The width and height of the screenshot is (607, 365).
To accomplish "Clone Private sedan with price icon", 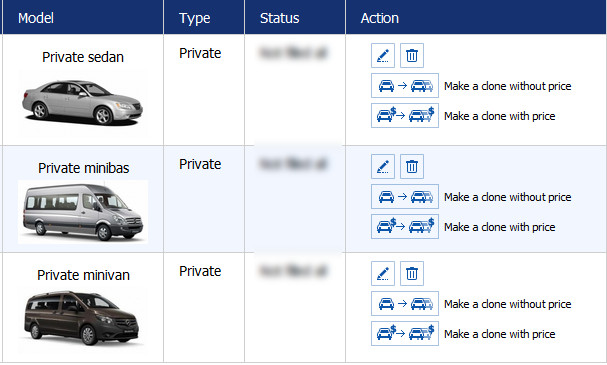I will (405, 115).
